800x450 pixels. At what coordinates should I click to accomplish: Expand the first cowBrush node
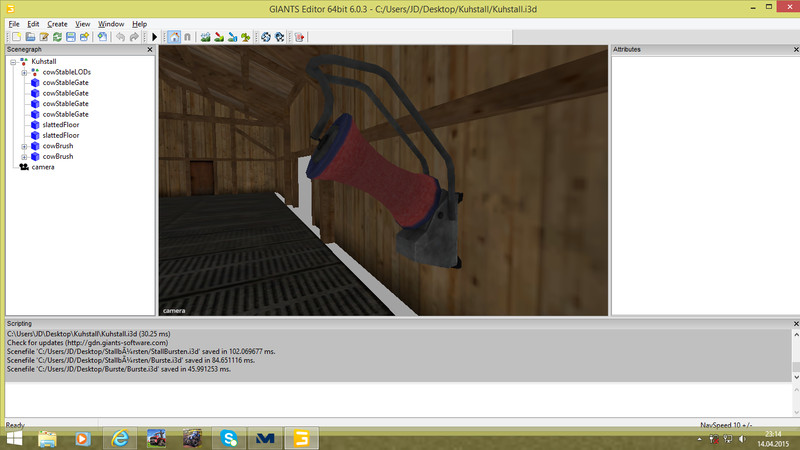click(x=24, y=146)
